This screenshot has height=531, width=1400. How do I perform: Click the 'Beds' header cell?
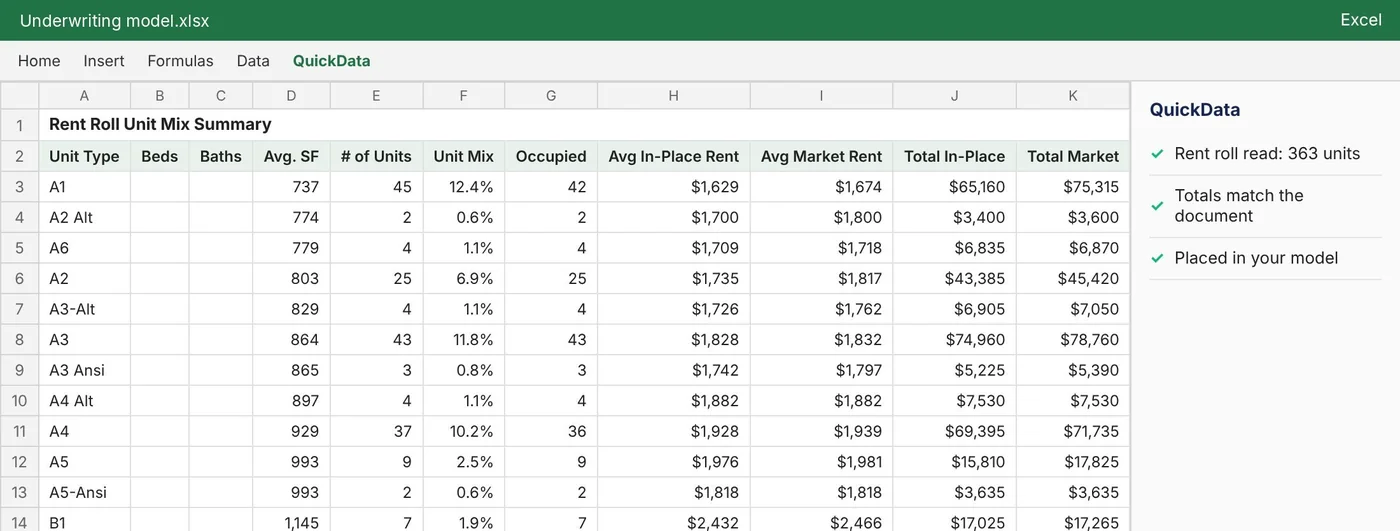click(x=159, y=156)
